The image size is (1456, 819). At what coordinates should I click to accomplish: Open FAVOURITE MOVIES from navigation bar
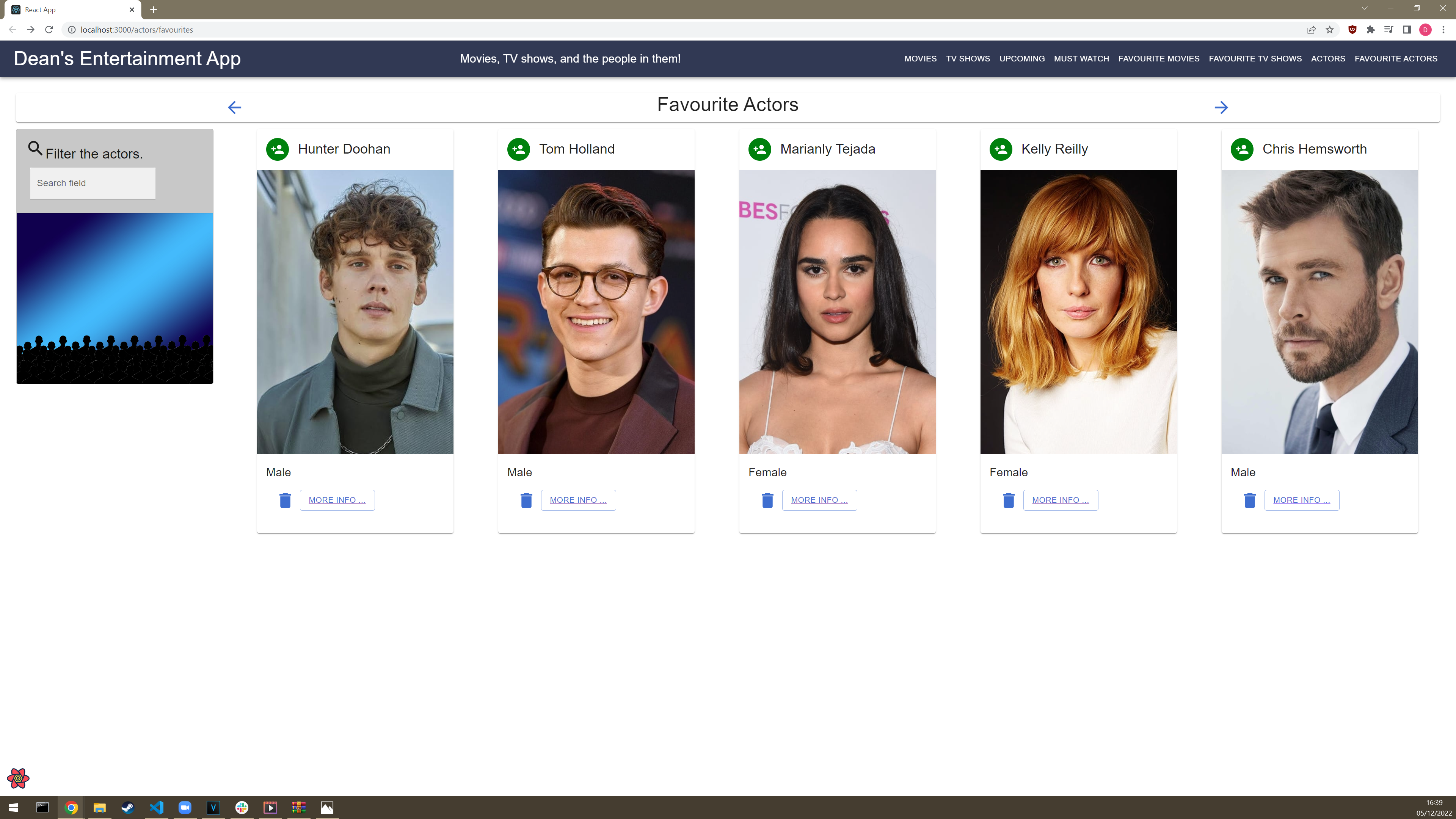pyautogui.click(x=1158, y=59)
